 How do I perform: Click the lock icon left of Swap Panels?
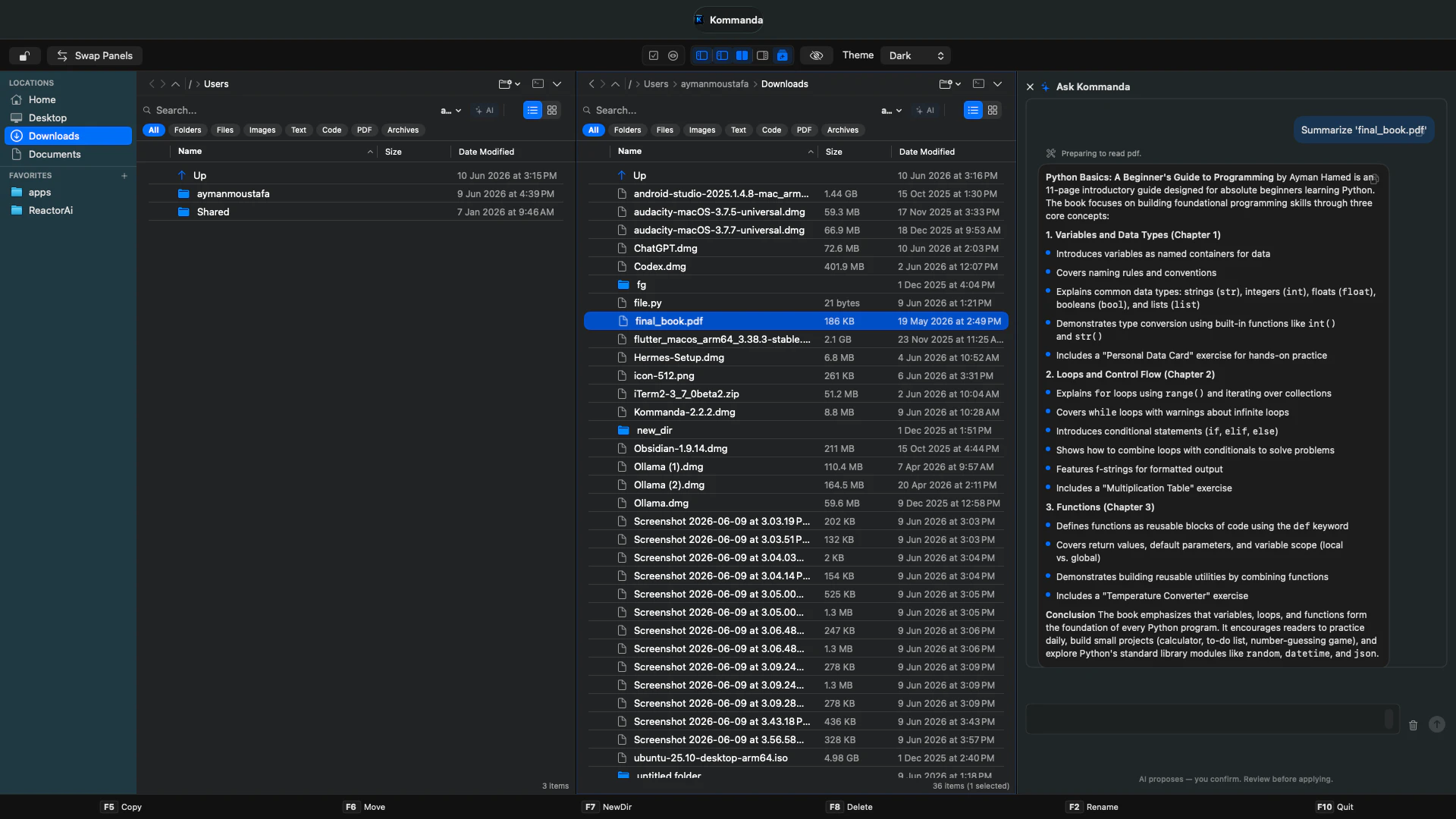point(25,55)
